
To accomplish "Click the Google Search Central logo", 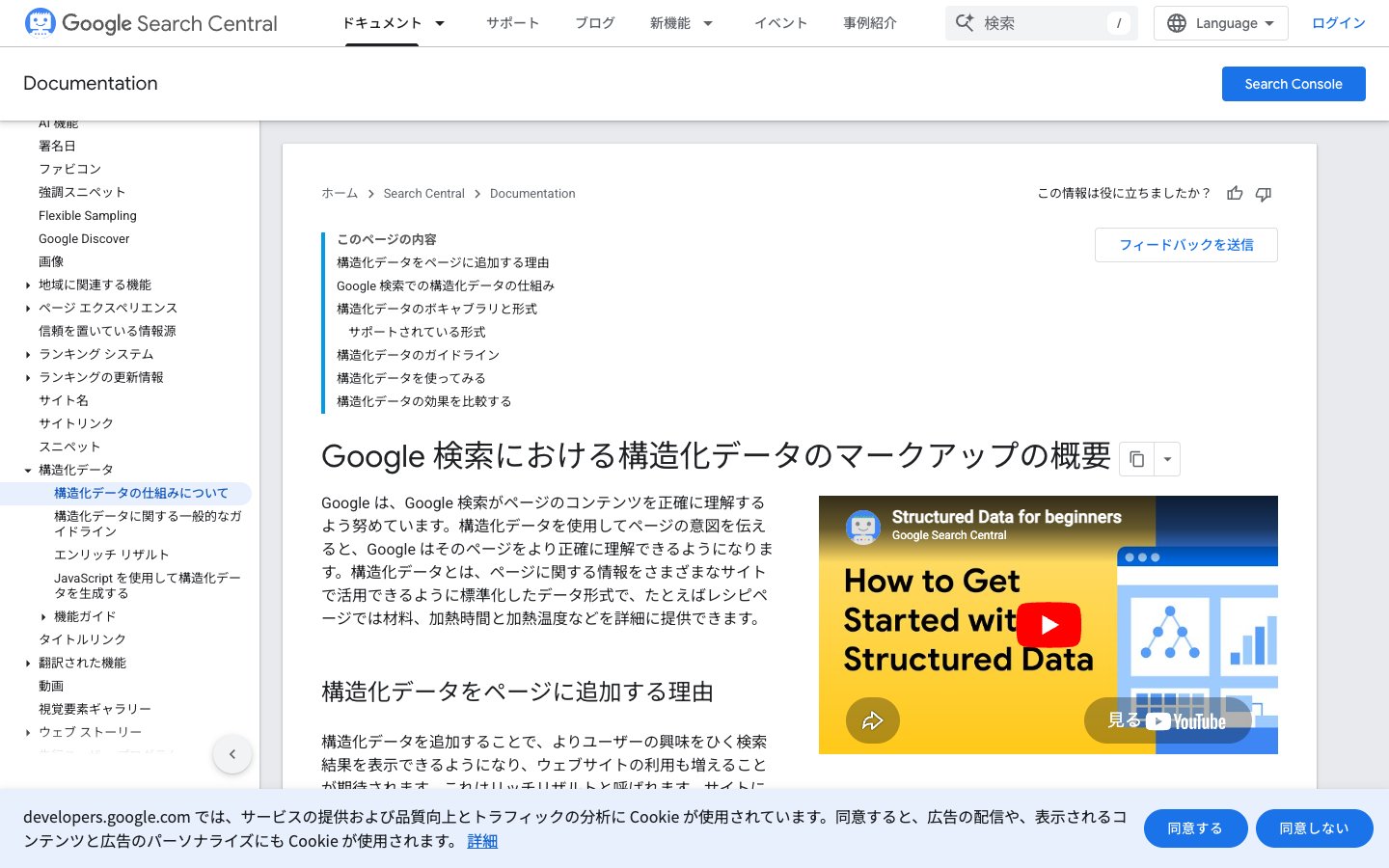I will click(150, 23).
